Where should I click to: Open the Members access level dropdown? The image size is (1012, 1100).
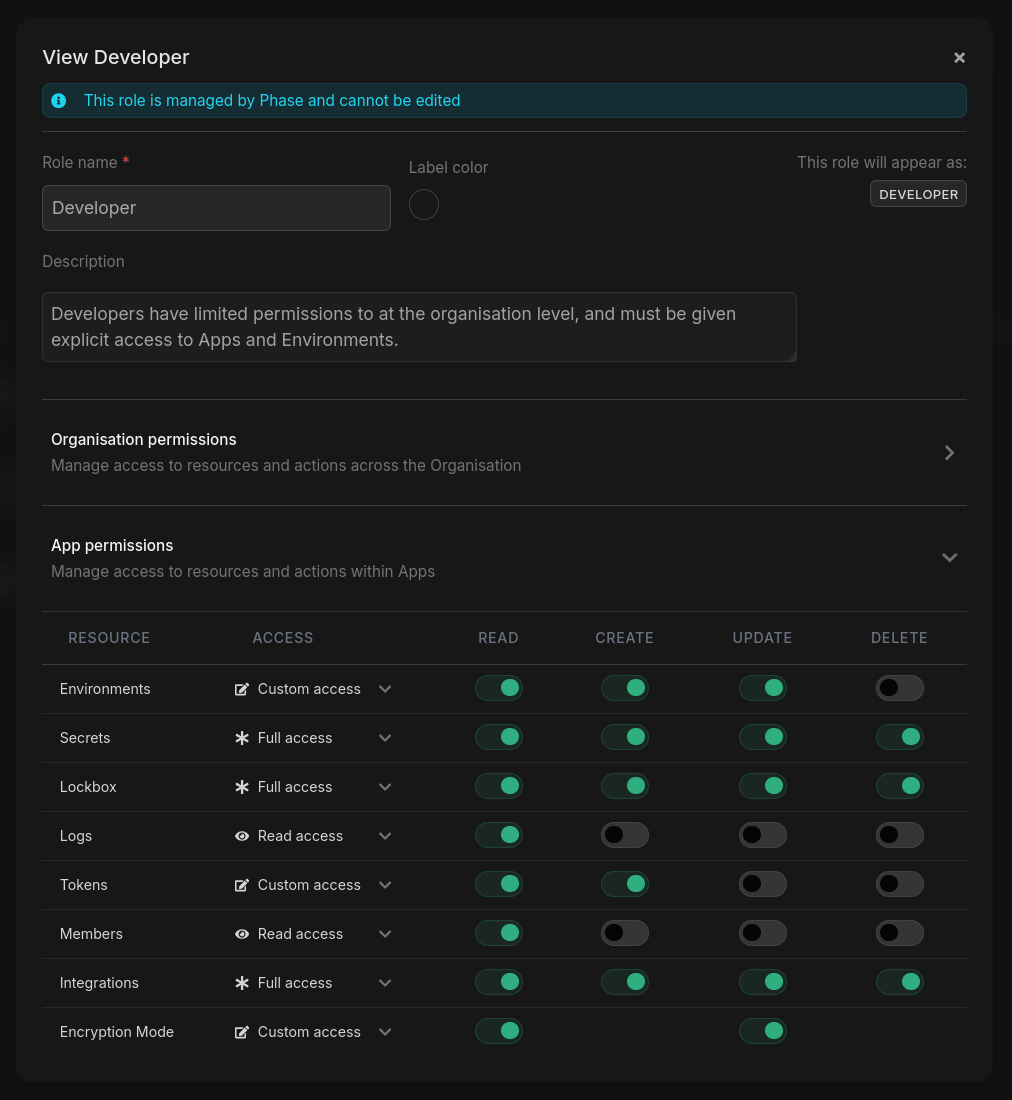385,934
